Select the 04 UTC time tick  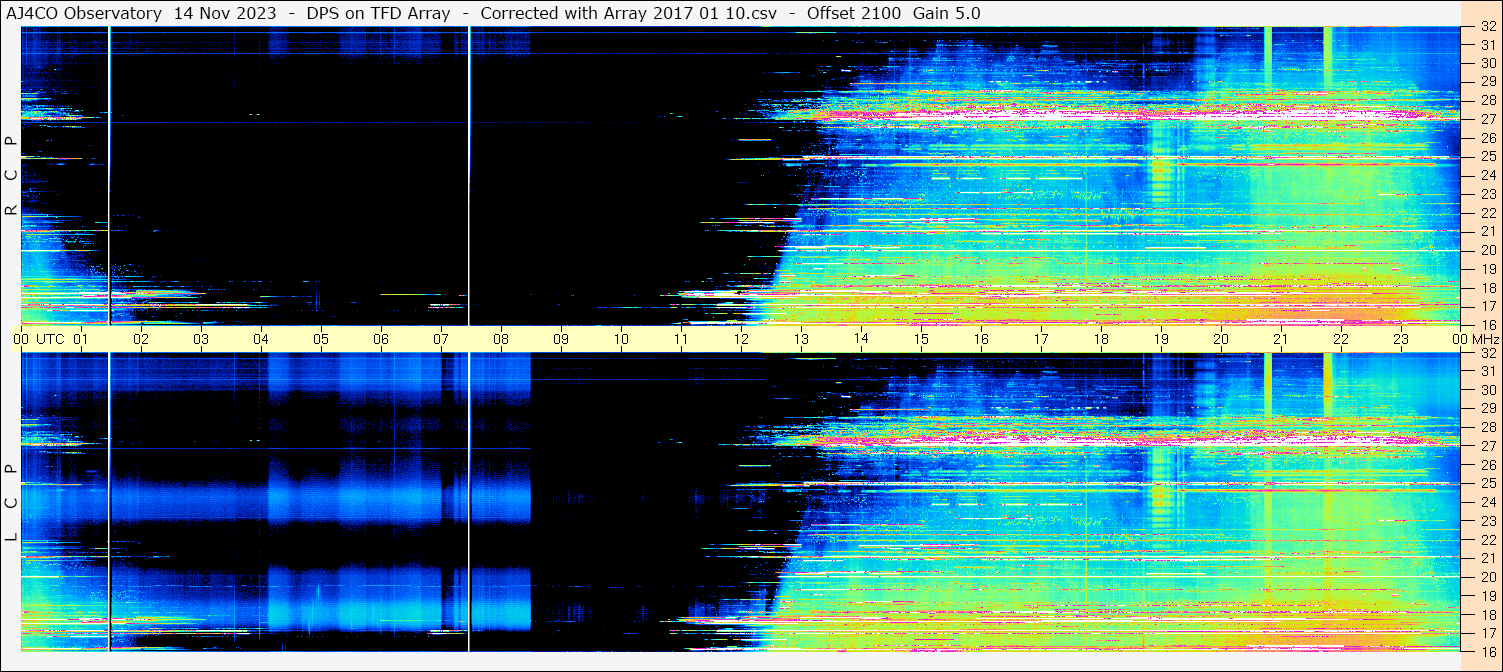(261, 339)
